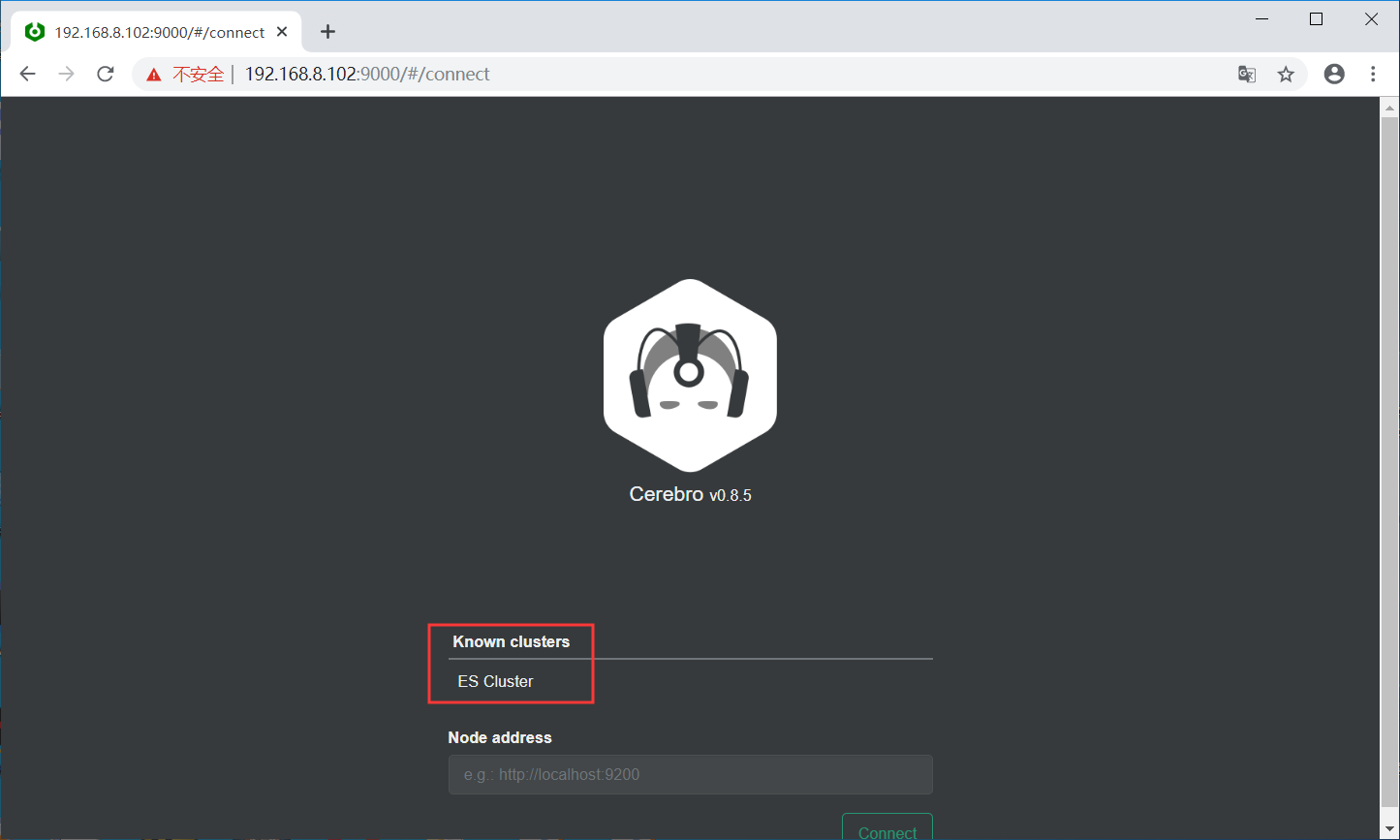Click the Cerebro favicon on the browser tab

(x=35, y=31)
